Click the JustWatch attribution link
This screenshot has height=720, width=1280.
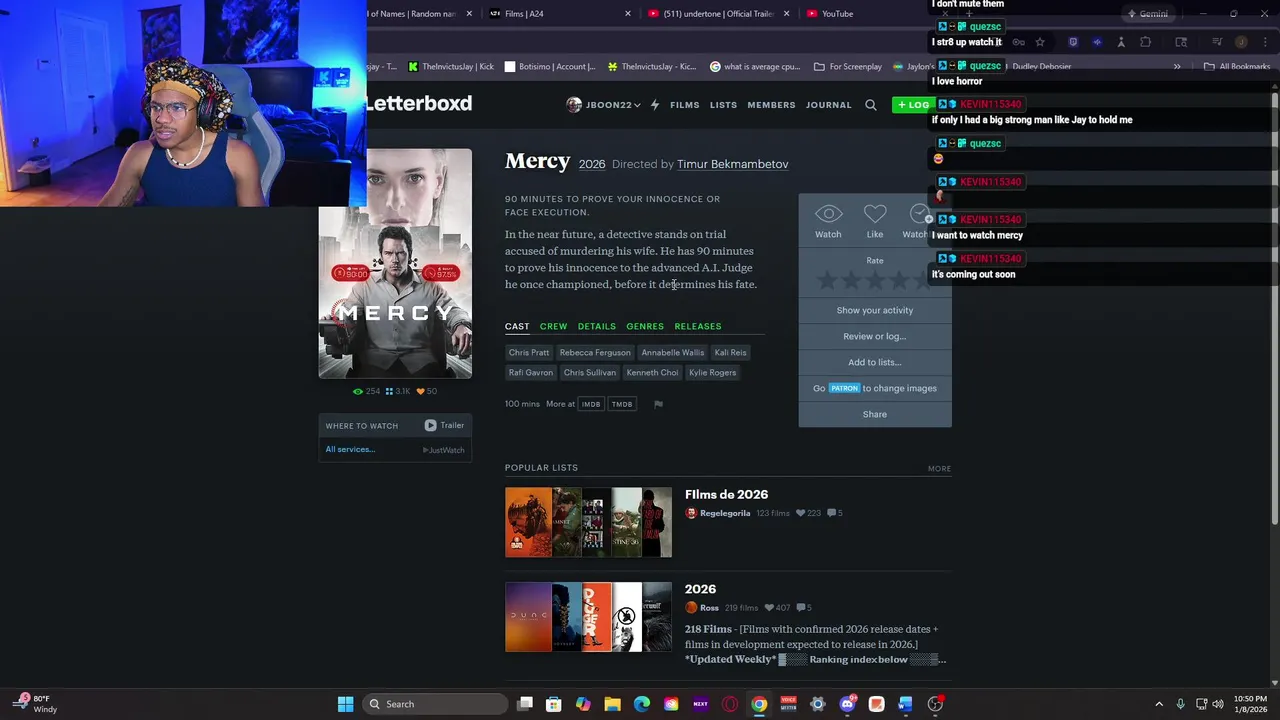444,450
